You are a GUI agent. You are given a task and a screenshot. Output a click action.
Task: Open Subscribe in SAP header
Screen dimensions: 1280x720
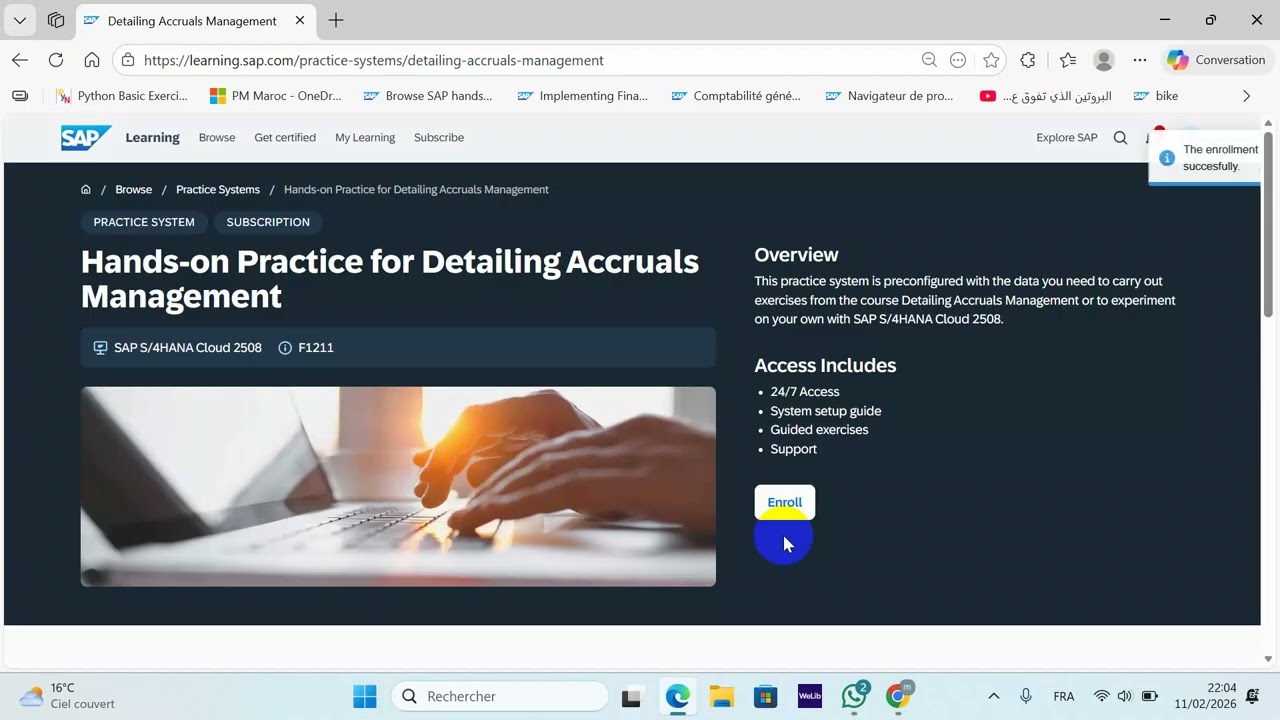pyautogui.click(x=439, y=138)
